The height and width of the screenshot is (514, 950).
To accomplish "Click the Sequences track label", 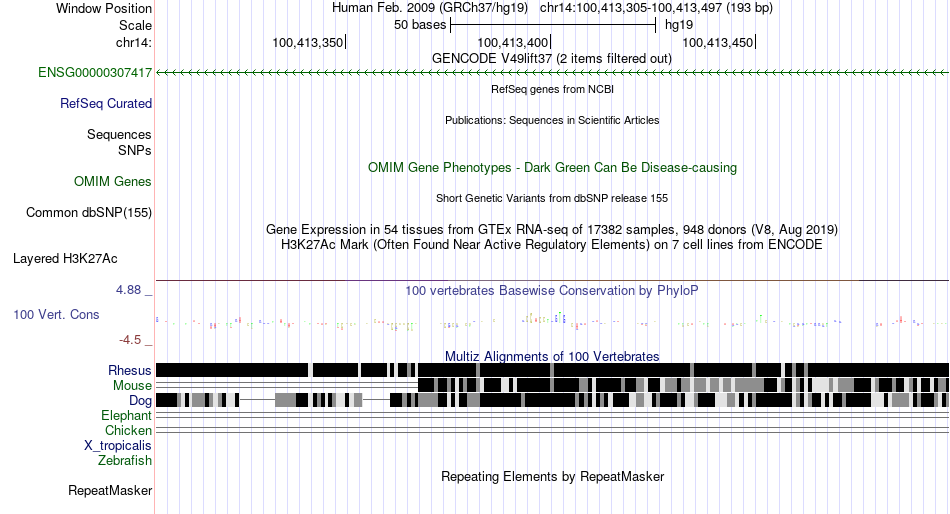I will 119,135.
